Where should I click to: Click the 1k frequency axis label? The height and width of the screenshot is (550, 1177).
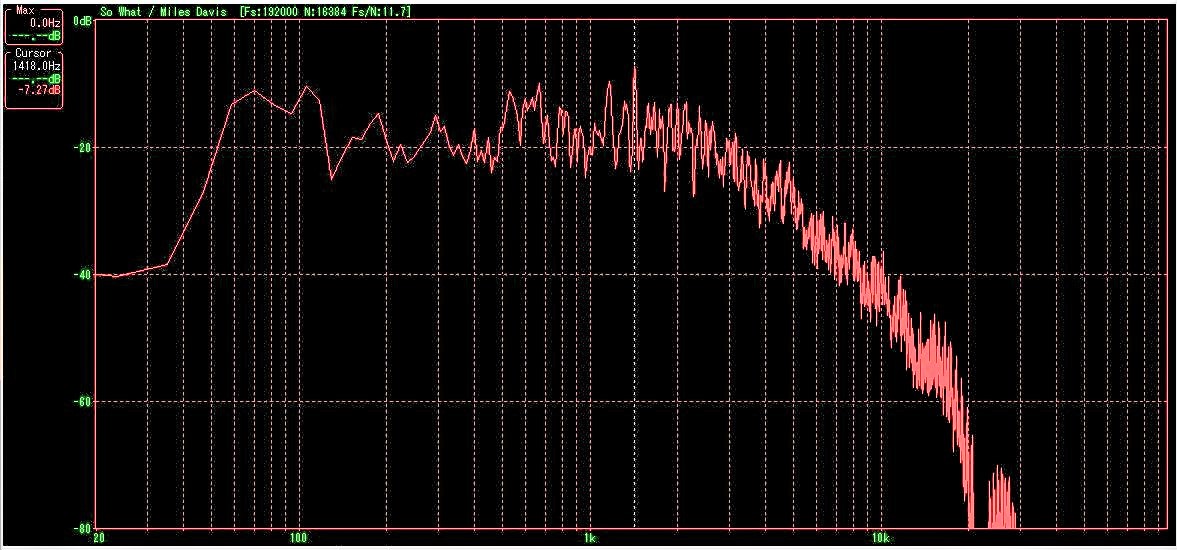(589, 538)
